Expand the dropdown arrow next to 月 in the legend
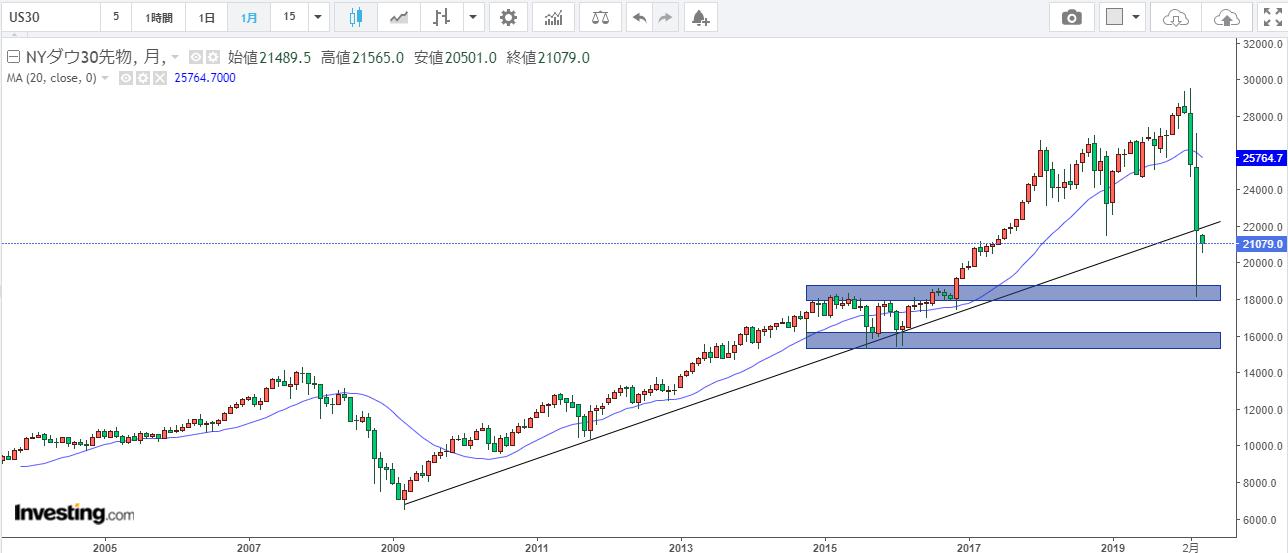1288x553 pixels. (x=176, y=58)
